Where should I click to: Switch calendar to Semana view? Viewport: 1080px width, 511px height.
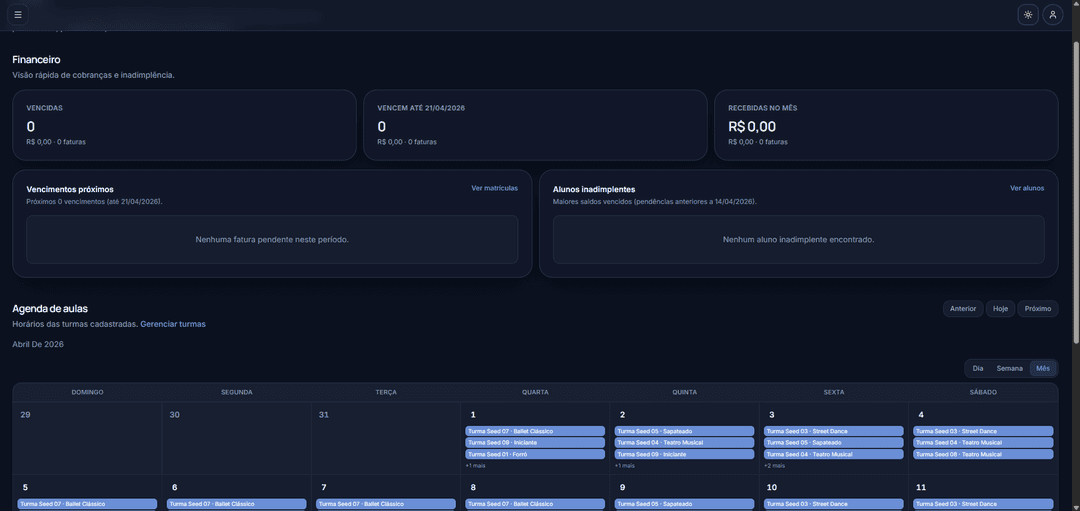point(1009,368)
